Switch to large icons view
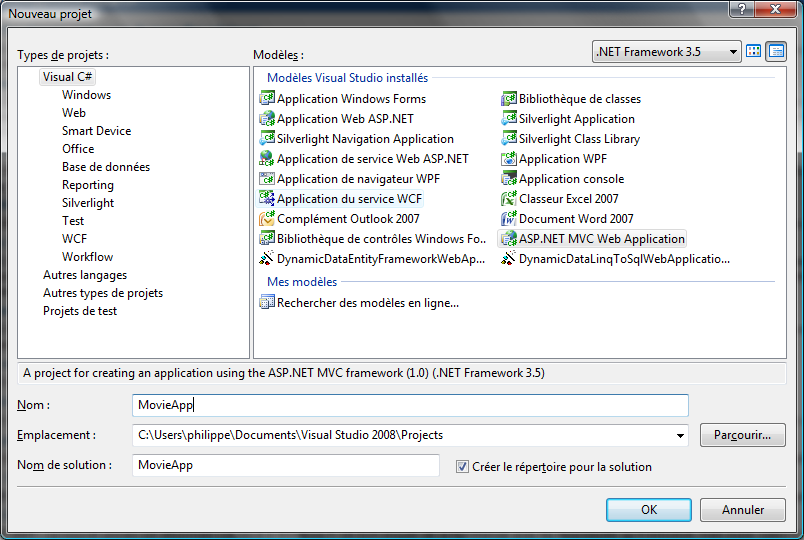 [754, 51]
